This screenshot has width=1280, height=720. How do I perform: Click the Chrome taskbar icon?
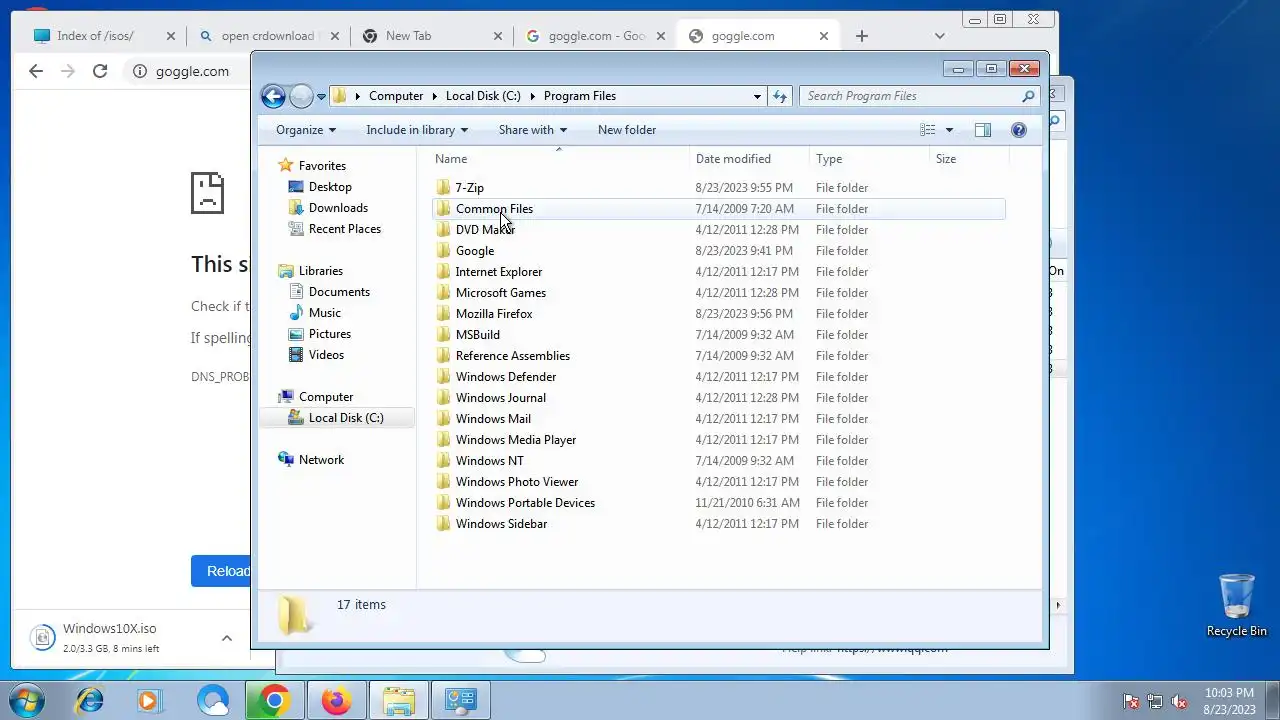click(274, 701)
